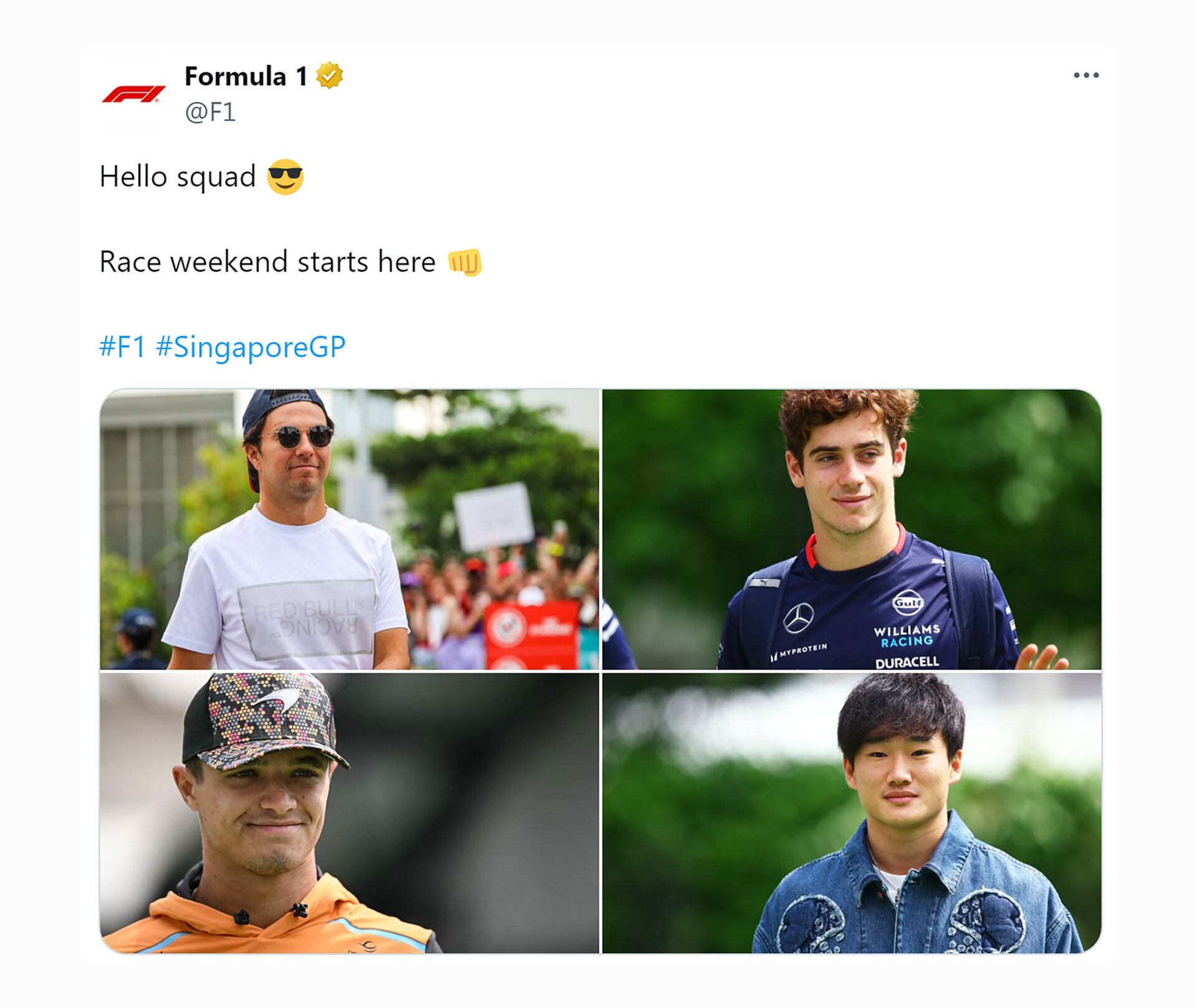The image size is (1196, 1008).
Task: Click the round sunglasses on first photo
Action: pos(297,435)
